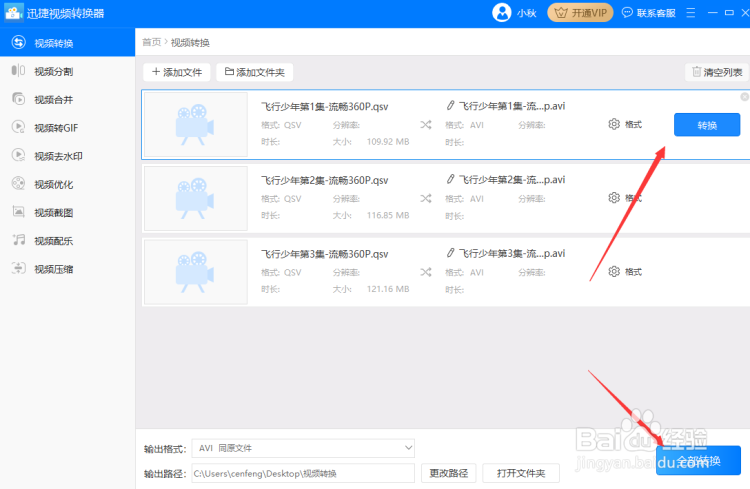Click the 更改路径 button
Viewport: 750px width, 489px height.
[x=448, y=473]
